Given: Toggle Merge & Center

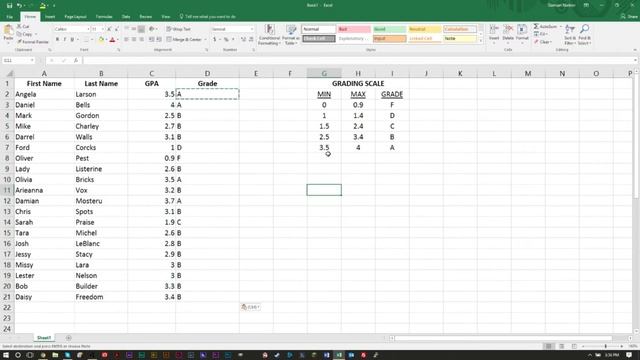Looking at the screenshot, I should pyautogui.click(x=184, y=40).
